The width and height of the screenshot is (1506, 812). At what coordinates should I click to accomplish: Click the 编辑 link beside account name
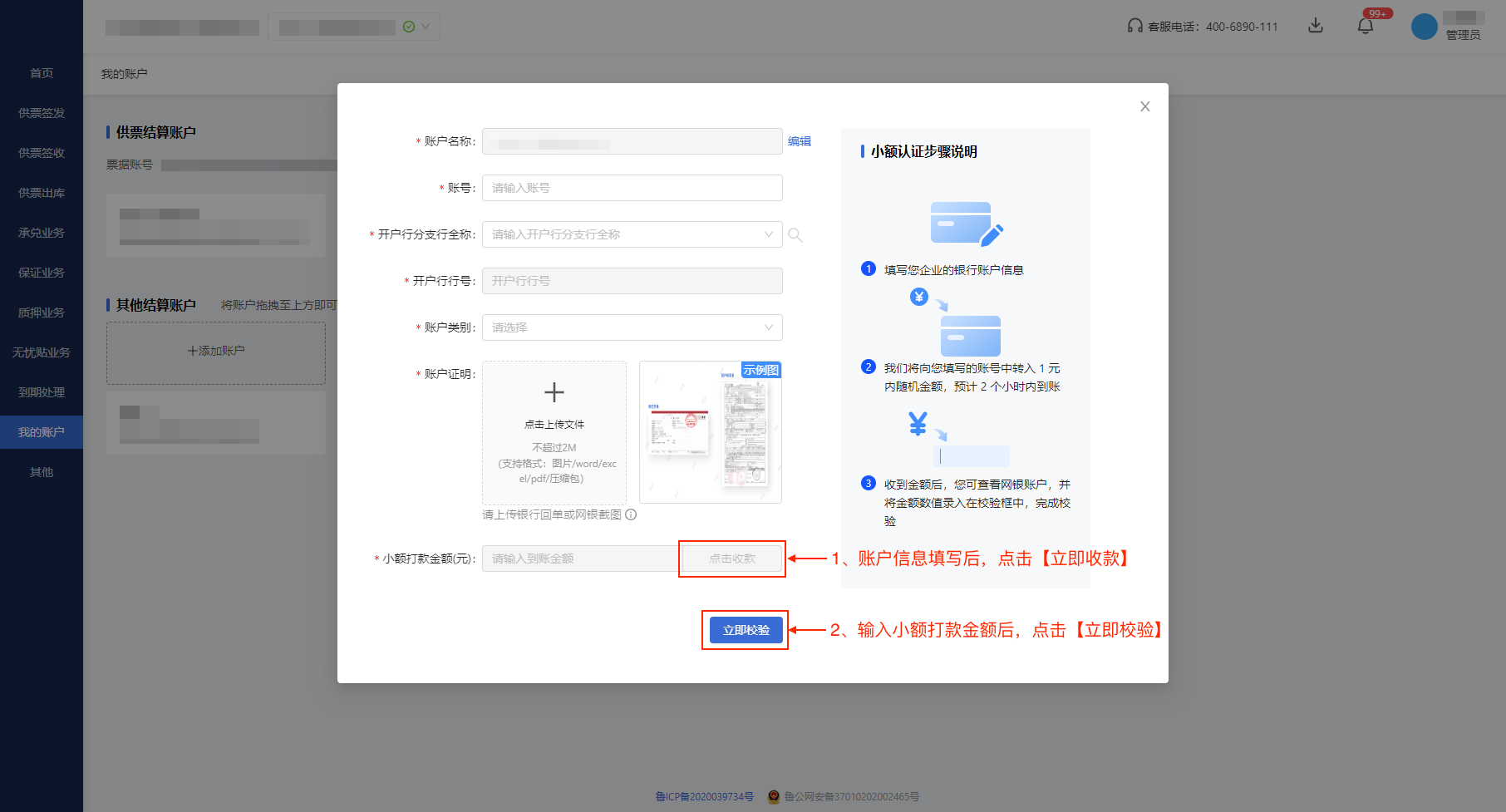coord(800,141)
